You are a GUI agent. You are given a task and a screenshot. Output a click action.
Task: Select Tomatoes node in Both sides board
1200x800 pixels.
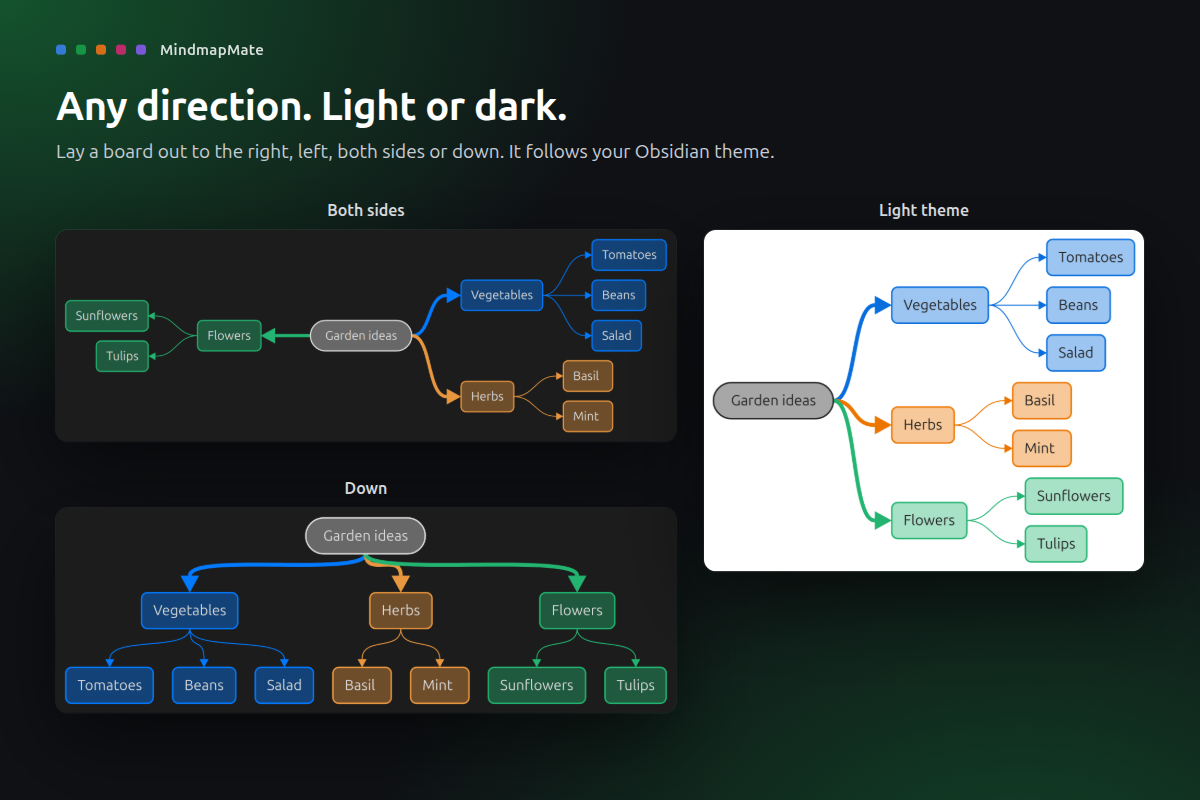pyautogui.click(x=629, y=255)
